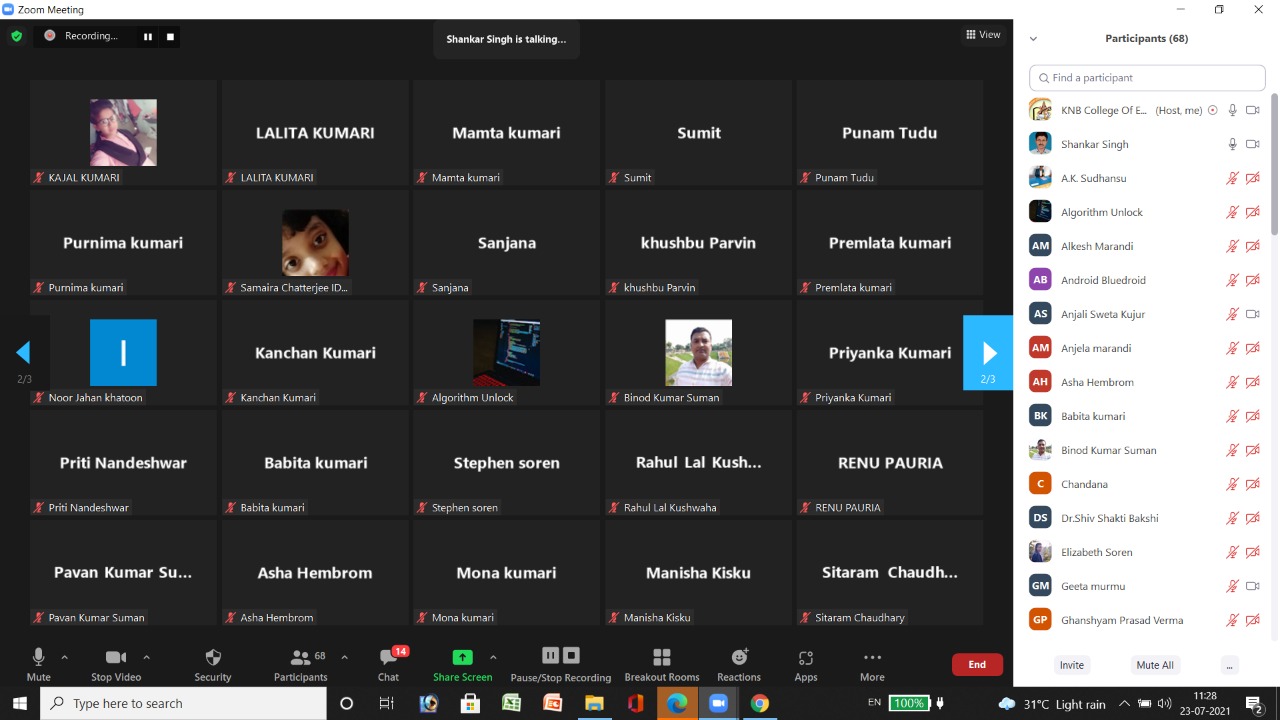1280x720 pixels.
Task: Toggle KNB College host camera icon
Action: pyautogui.click(x=1252, y=110)
